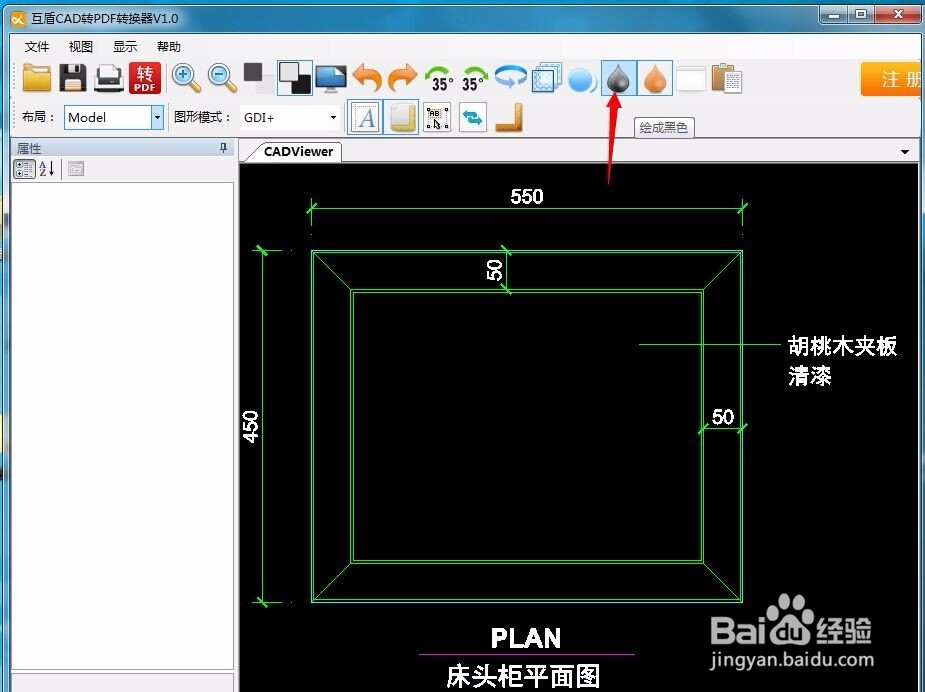Click the 550 dimension text
The image size is (925, 692).
click(x=526, y=196)
